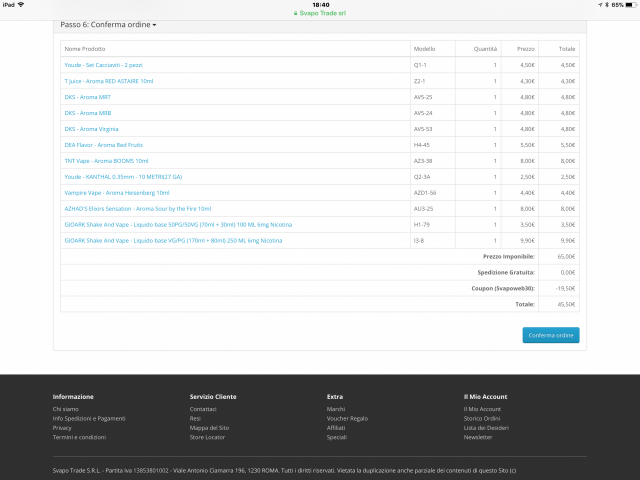640x480 pixels.
Task: Click the coupon discount value -19,50€
Action: (565, 288)
